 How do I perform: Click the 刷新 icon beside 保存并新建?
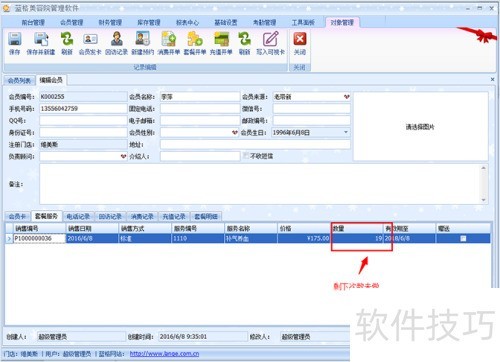(x=67, y=39)
